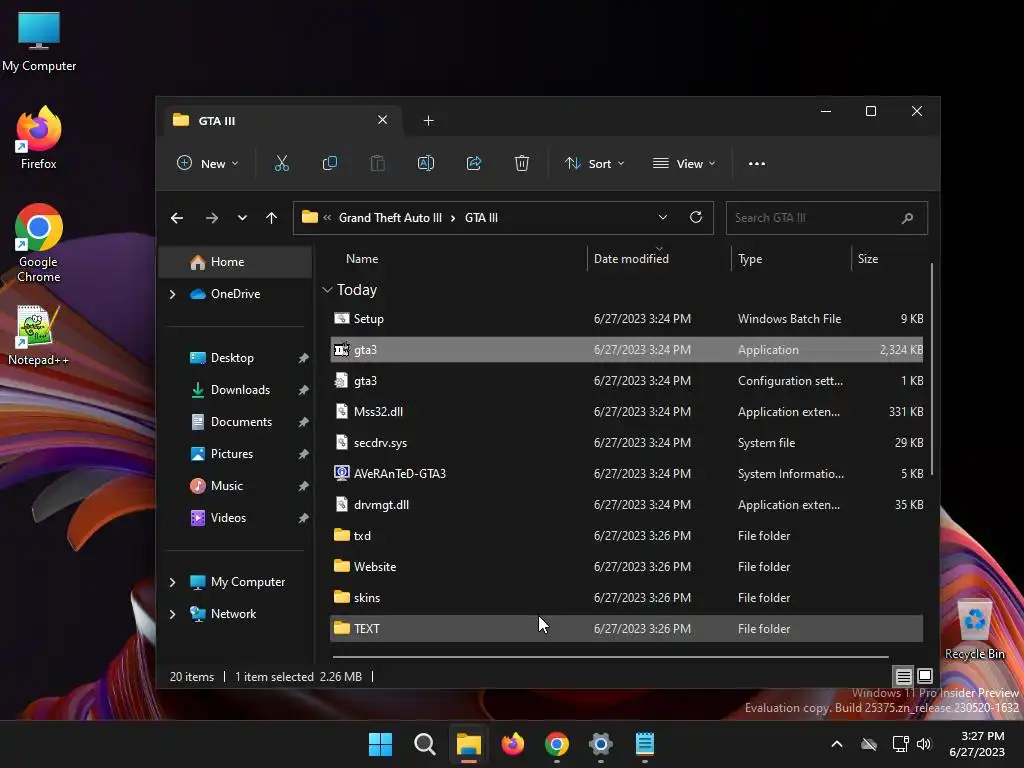Viewport: 1024px width, 768px height.
Task: Open the Sort dropdown menu
Action: coord(594,163)
